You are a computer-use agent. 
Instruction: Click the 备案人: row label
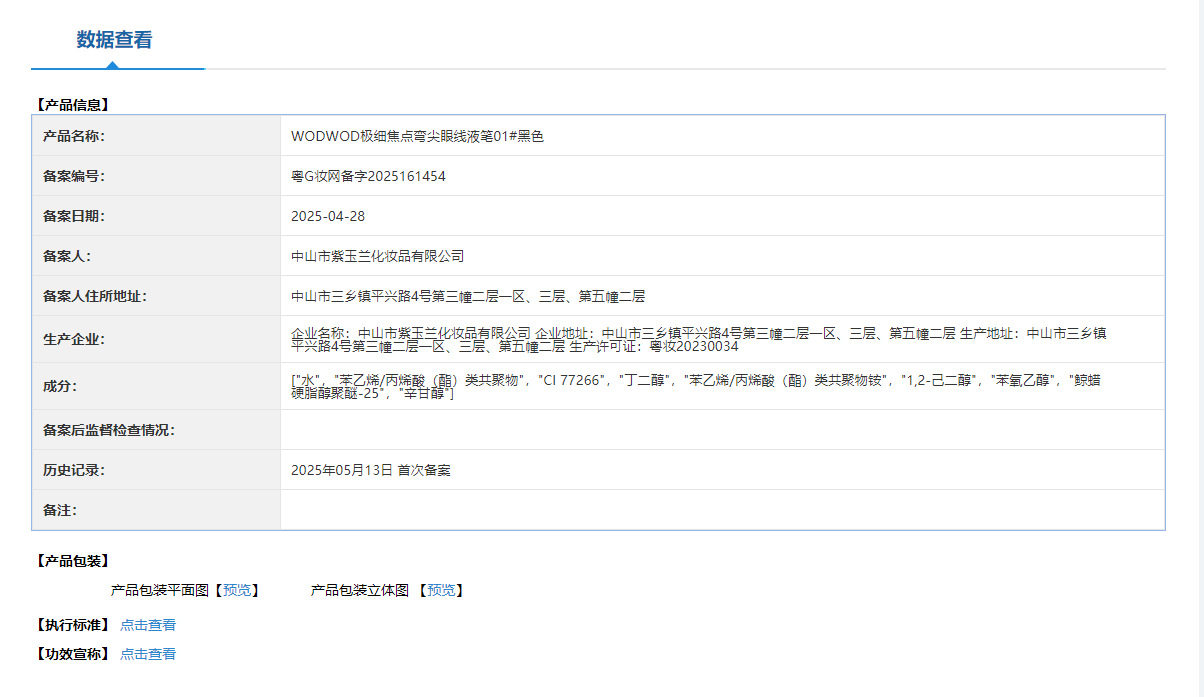(x=67, y=256)
